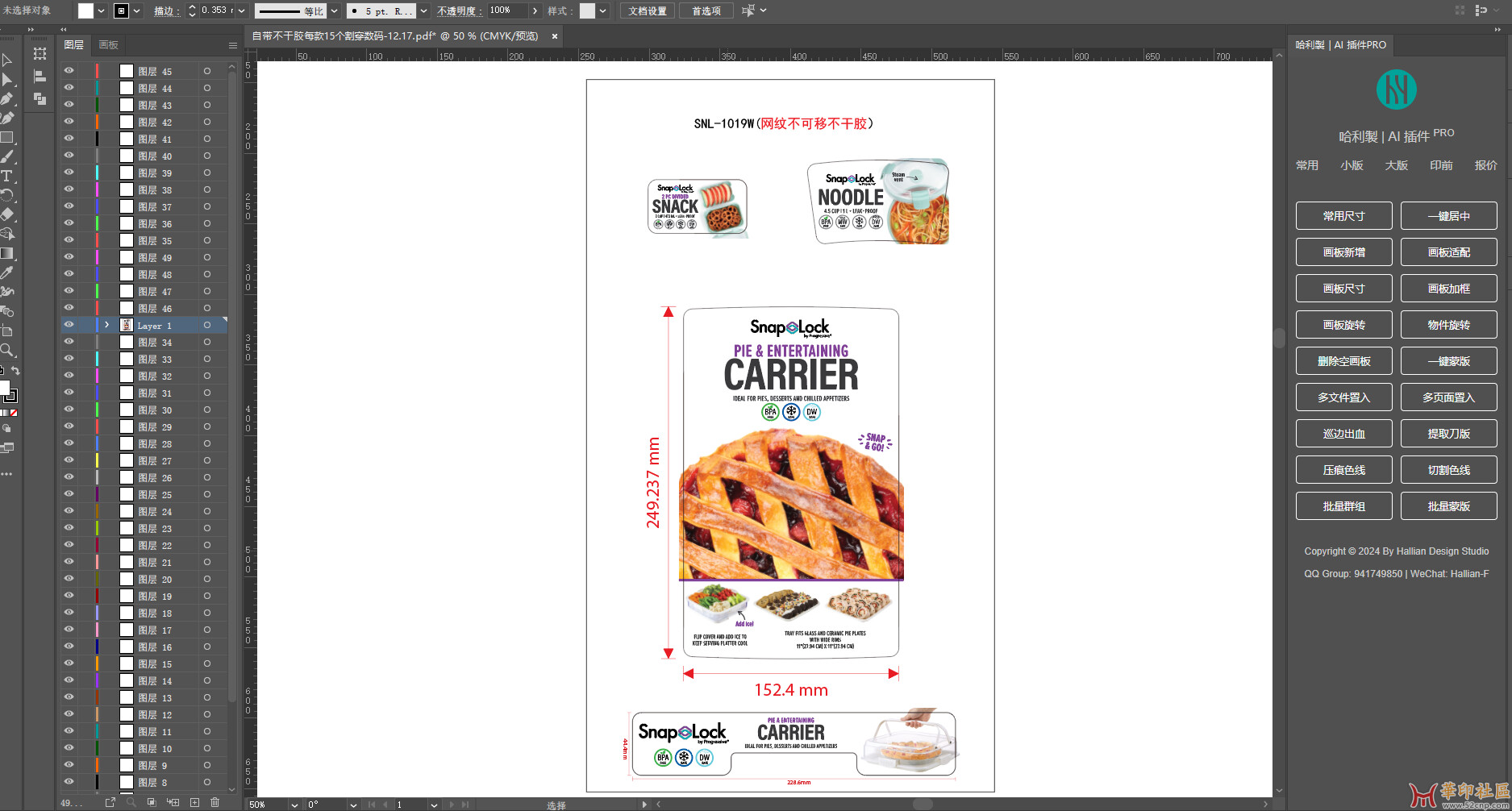1512x811 pixels.
Task: Swap fill and stroke colors
Action: pyautogui.click(x=15, y=371)
